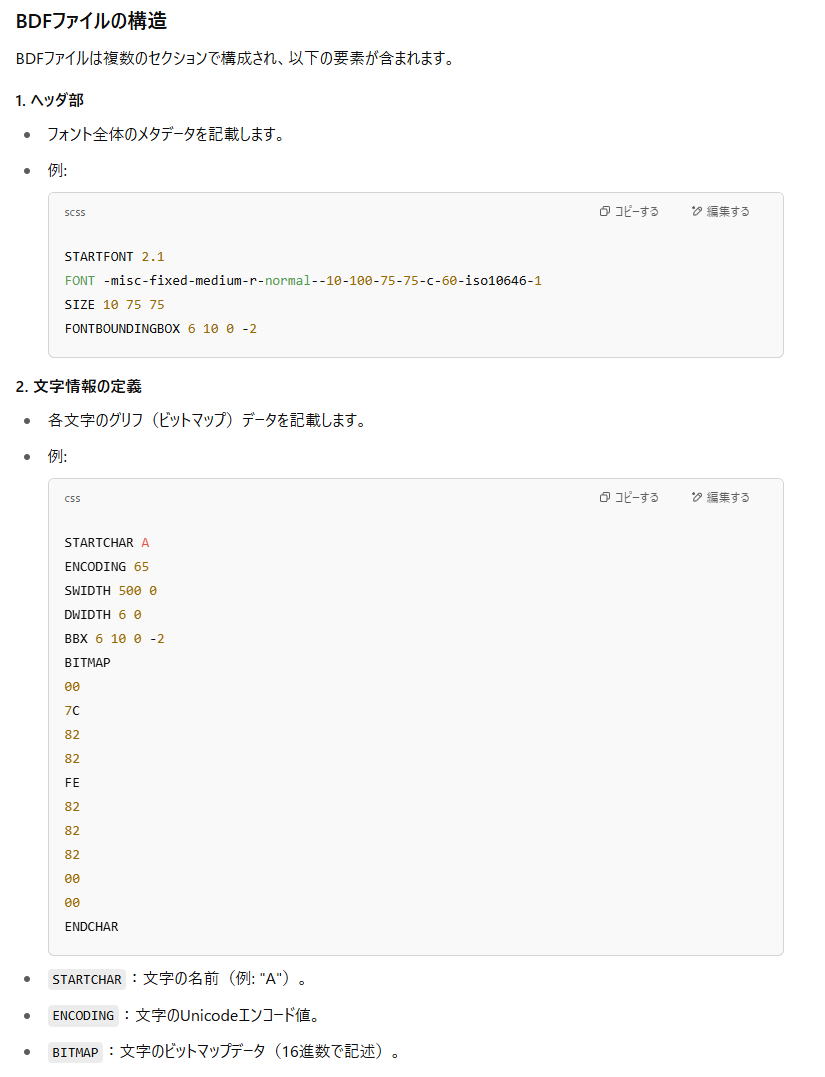This screenshot has height=1077, width=825.
Task: Click the scss language label
Action: click(x=75, y=213)
